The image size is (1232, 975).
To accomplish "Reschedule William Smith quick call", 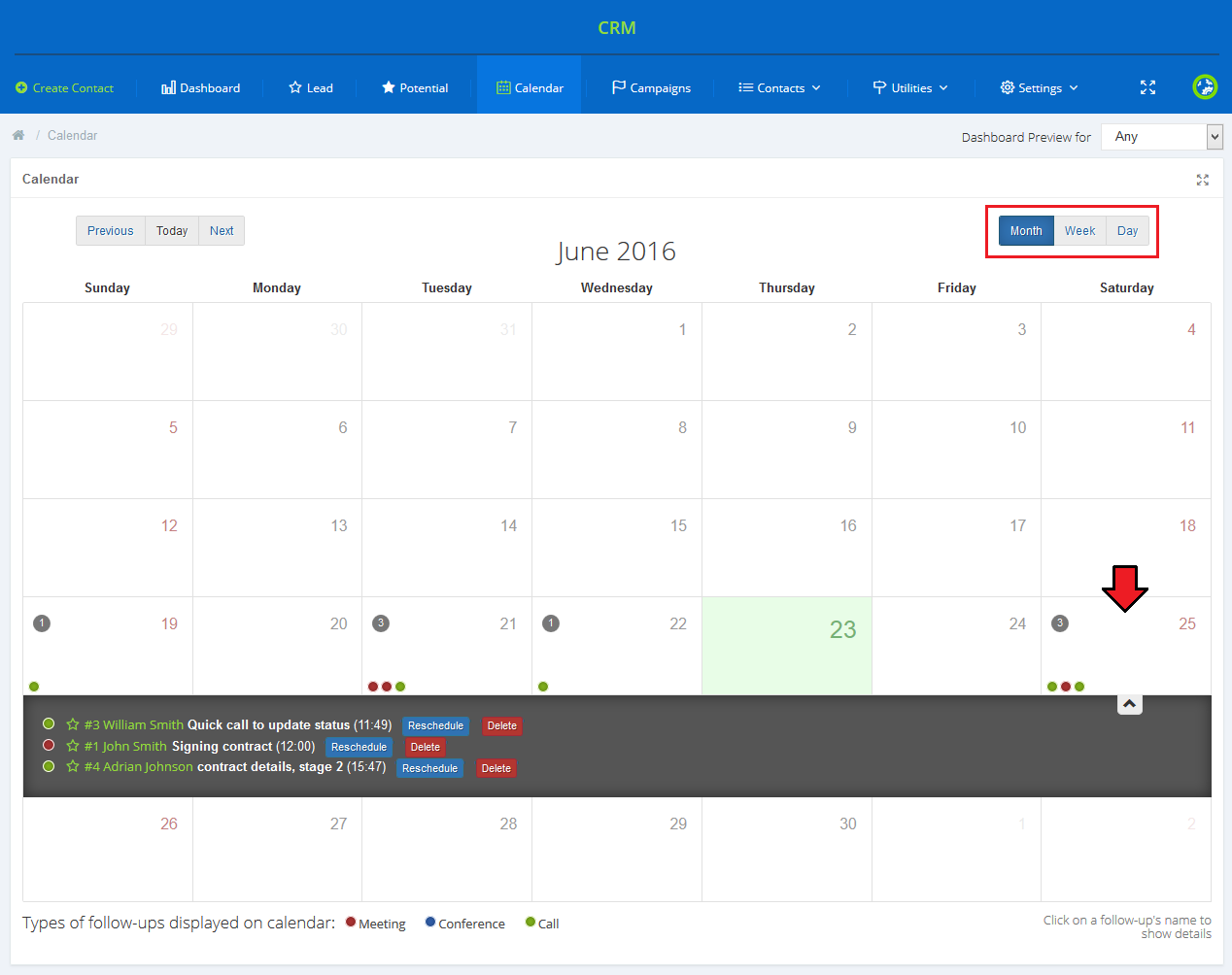I will click(435, 725).
